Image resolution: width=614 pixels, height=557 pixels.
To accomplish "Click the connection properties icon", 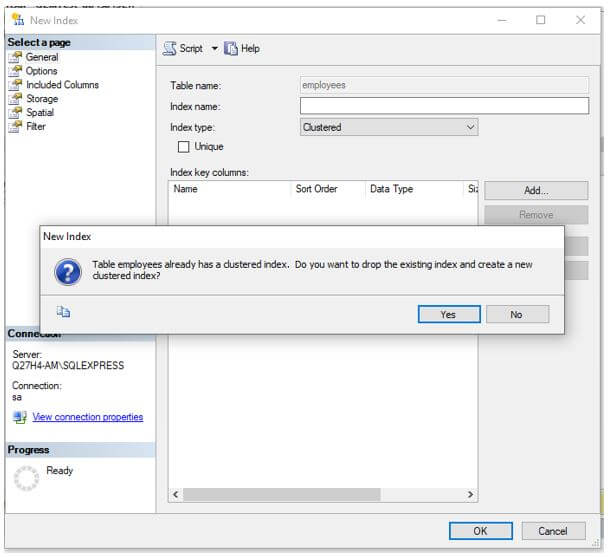I will coord(20,417).
